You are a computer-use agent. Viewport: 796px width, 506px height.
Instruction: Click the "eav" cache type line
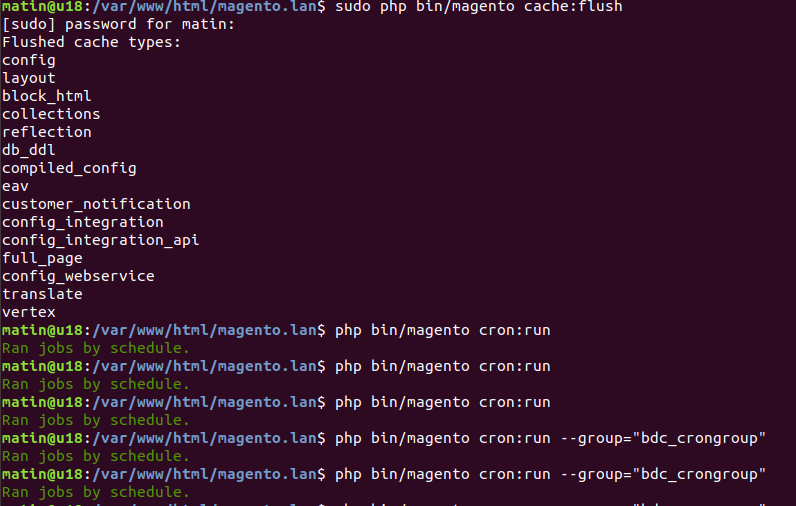coord(16,186)
